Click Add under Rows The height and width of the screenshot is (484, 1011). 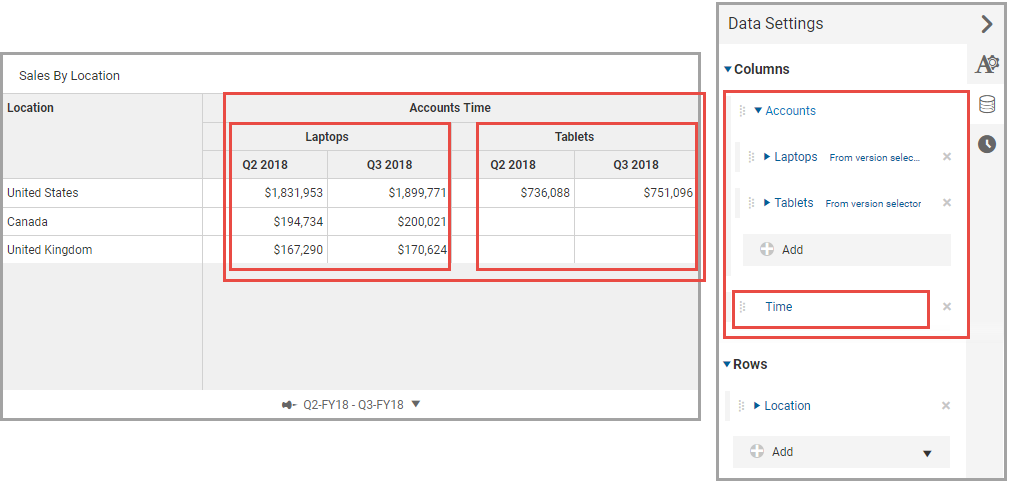(x=841, y=452)
